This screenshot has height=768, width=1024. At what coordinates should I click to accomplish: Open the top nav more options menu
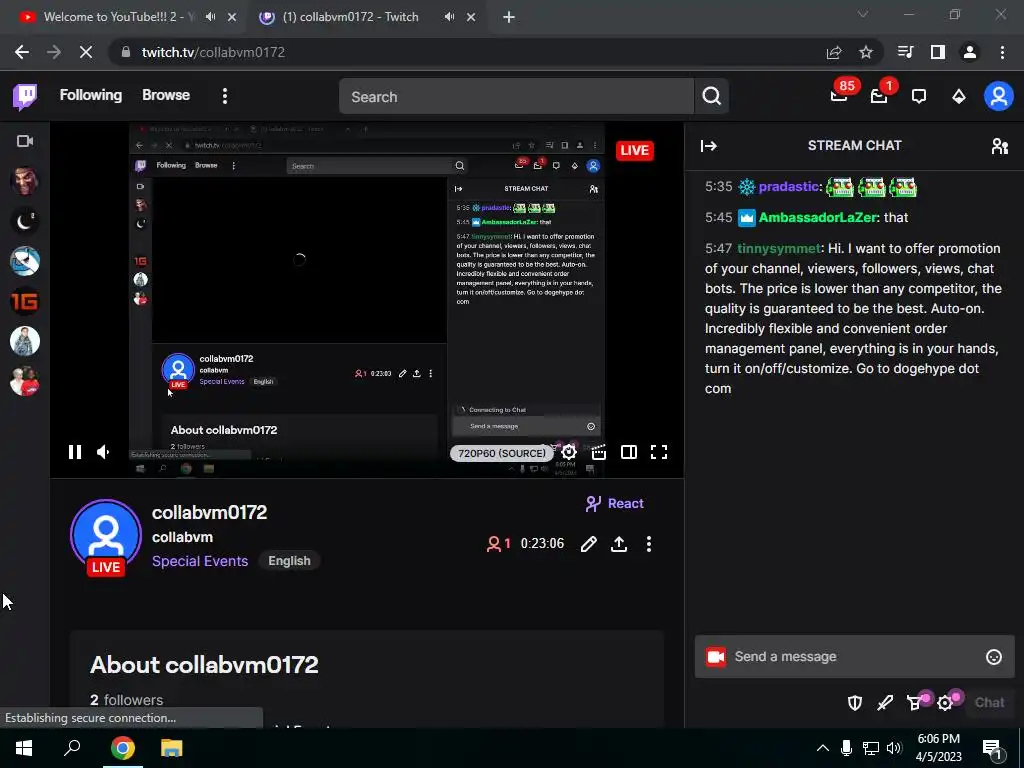point(225,97)
